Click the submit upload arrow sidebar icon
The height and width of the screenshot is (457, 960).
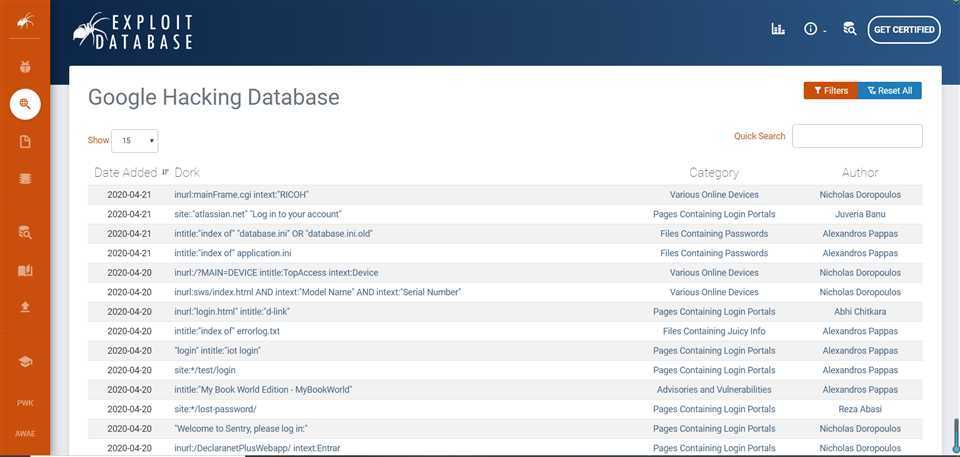tap(25, 307)
